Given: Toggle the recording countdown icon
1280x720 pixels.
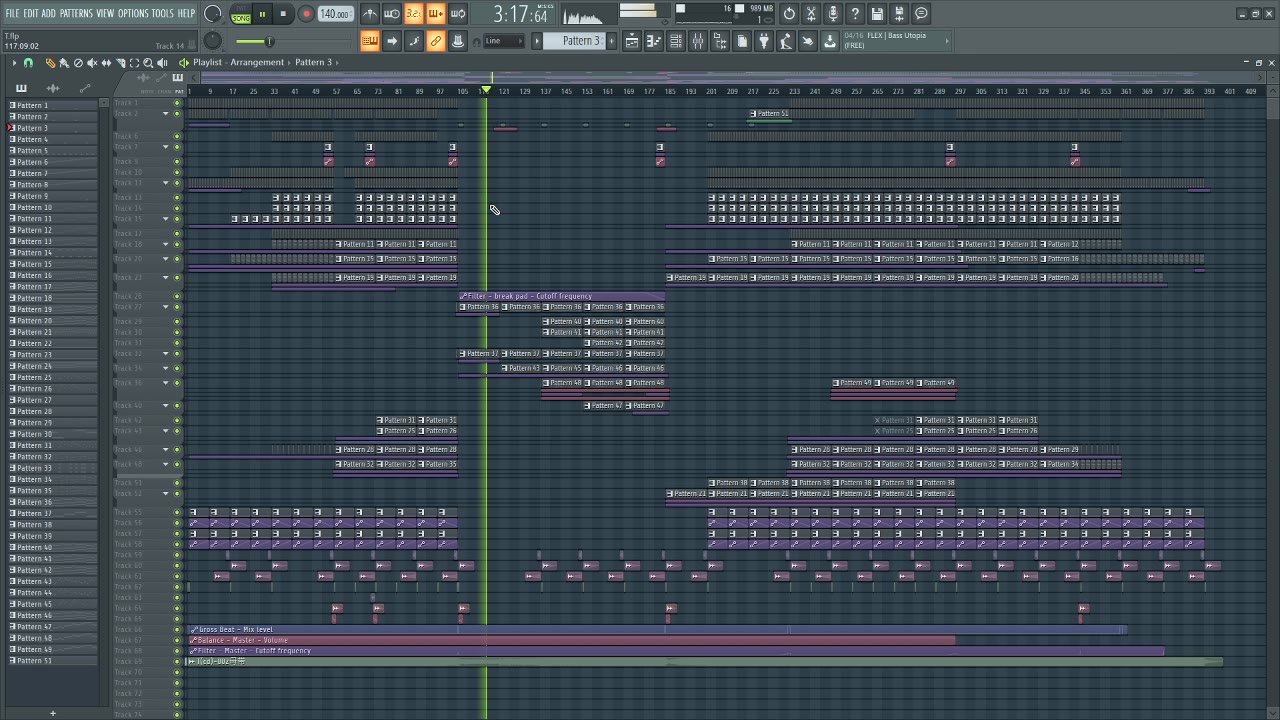Looking at the screenshot, I should click(414, 14).
